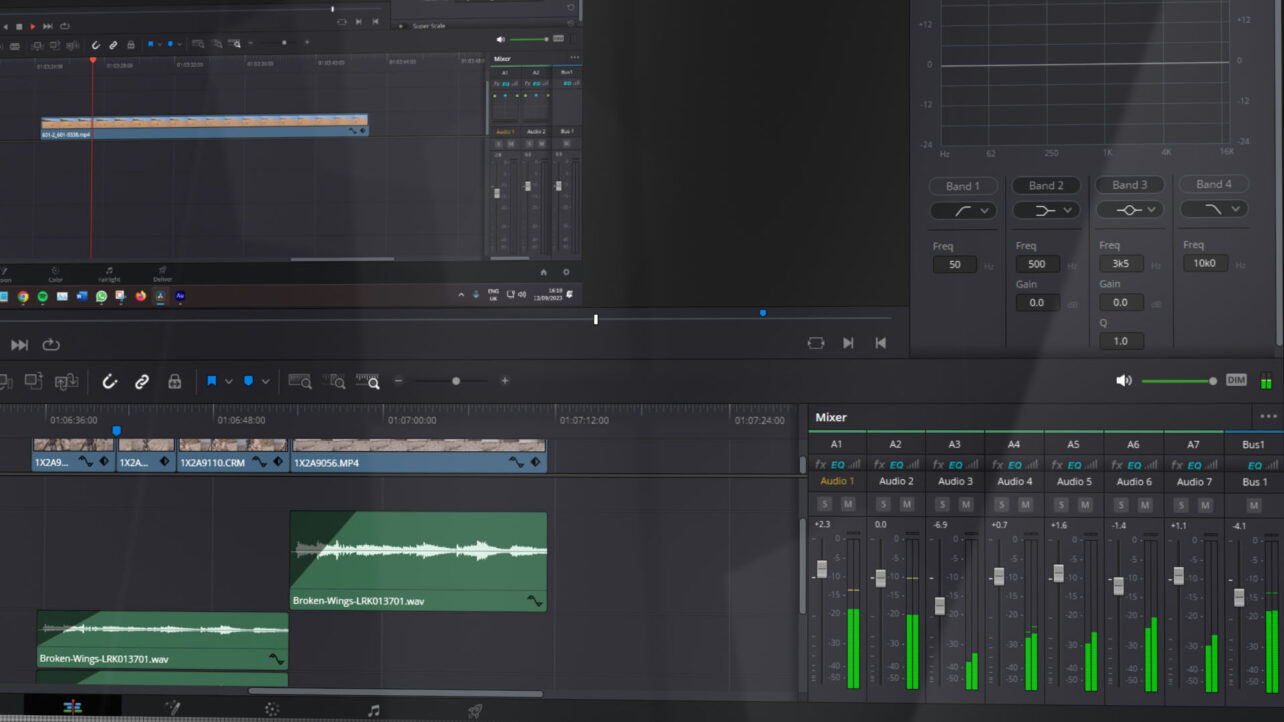
Task: Open the Color page color wheels icon
Action: (x=272, y=707)
